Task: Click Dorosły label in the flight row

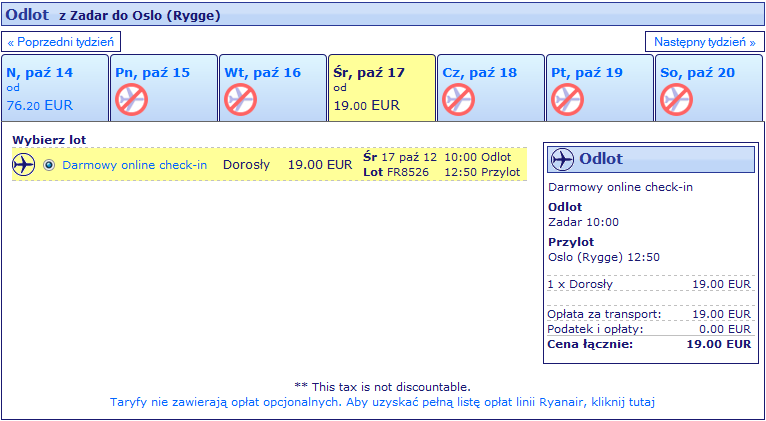Action: tap(246, 165)
